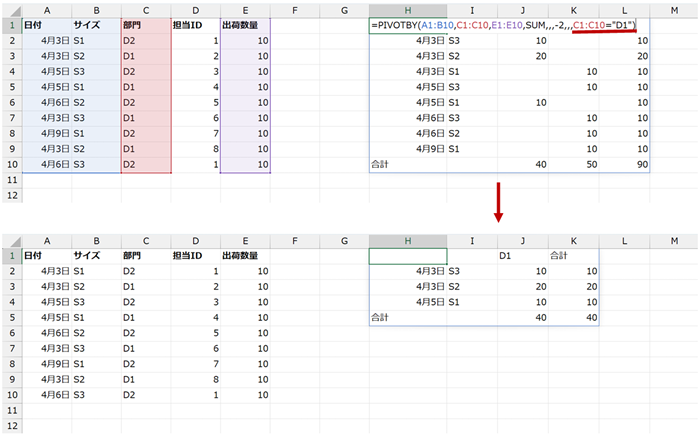Select all cells via upper sheet corner triangle

12,11
